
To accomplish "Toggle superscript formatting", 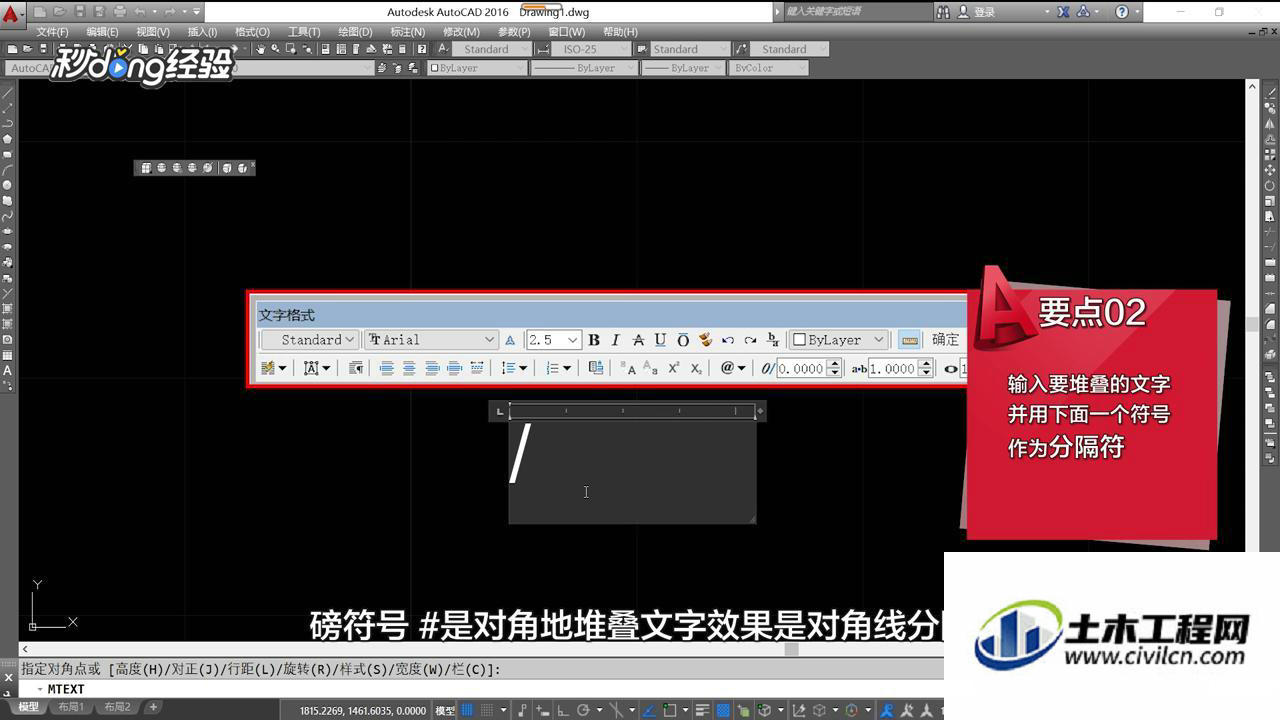I will 674,368.
